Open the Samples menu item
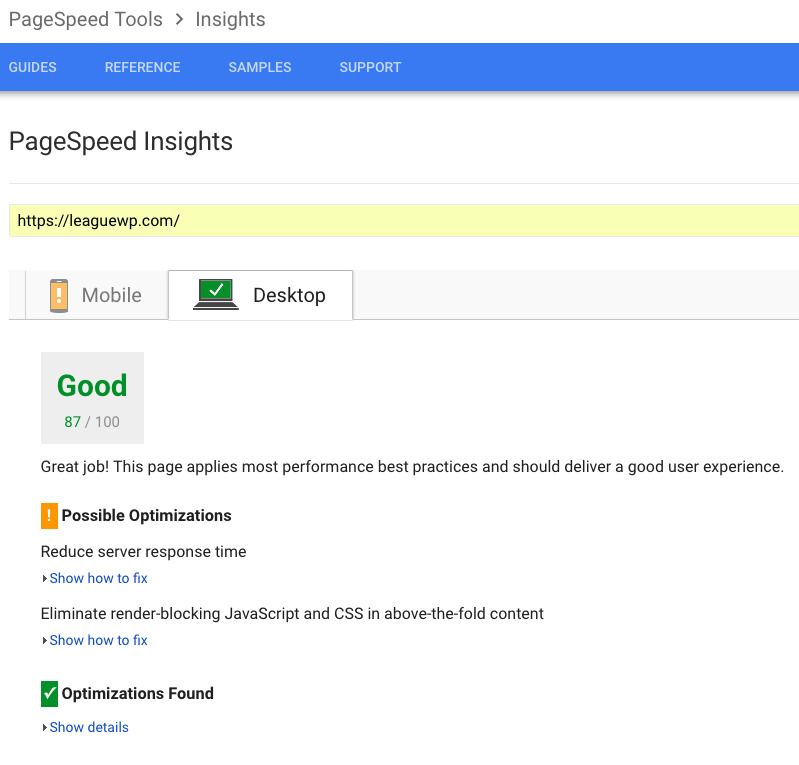The height and width of the screenshot is (765, 799). coord(260,67)
